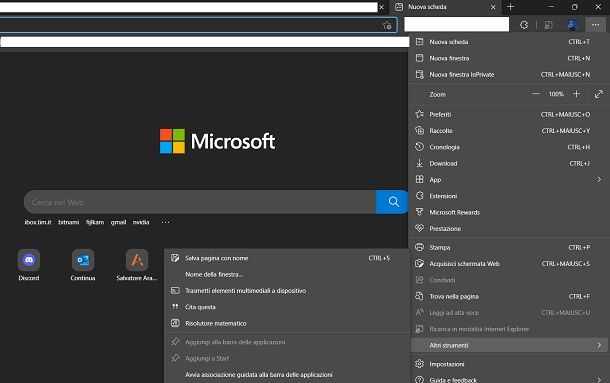Viewport: 610px width, 383px height.
Task: Click the Condividi menu entry
Action: coord(508,280)
